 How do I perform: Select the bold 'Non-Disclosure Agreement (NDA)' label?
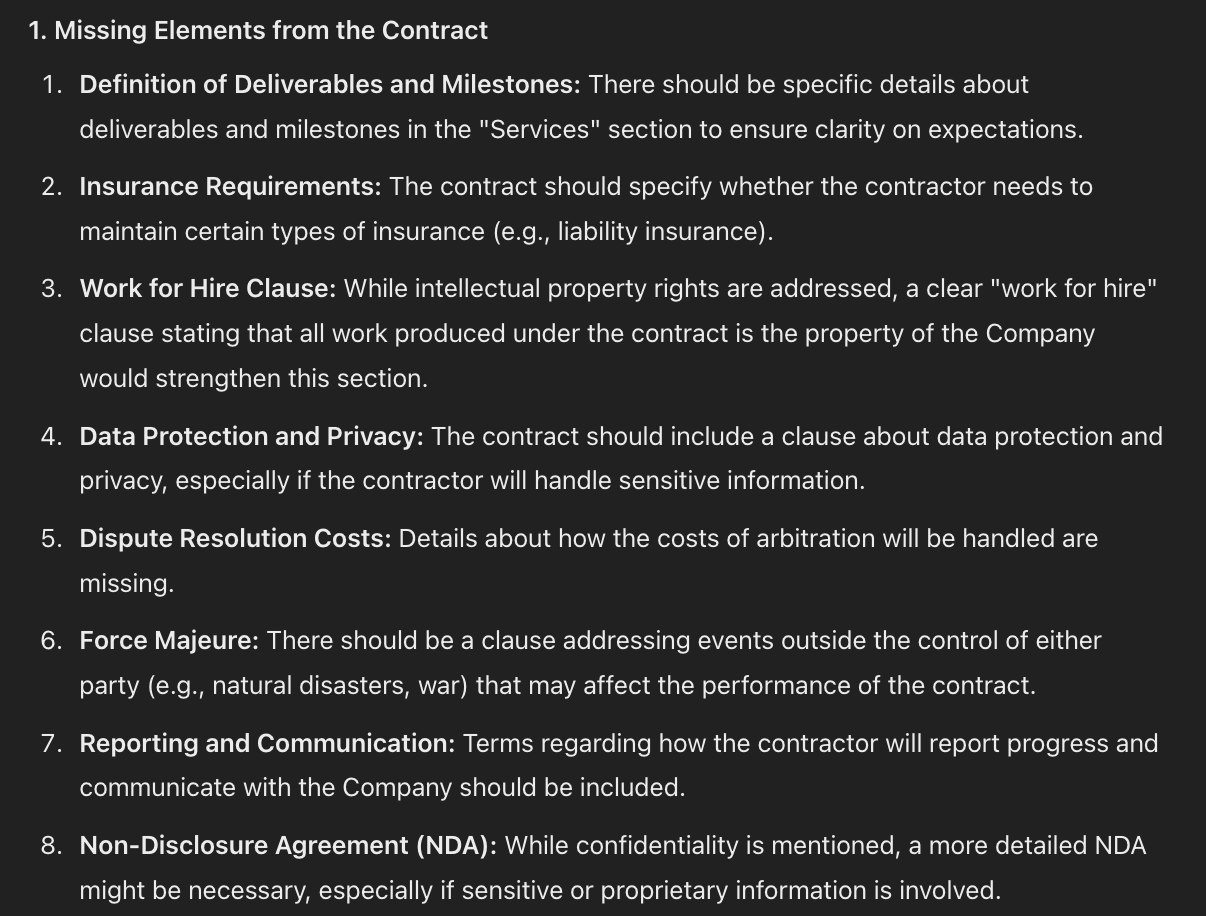(288, 846)
